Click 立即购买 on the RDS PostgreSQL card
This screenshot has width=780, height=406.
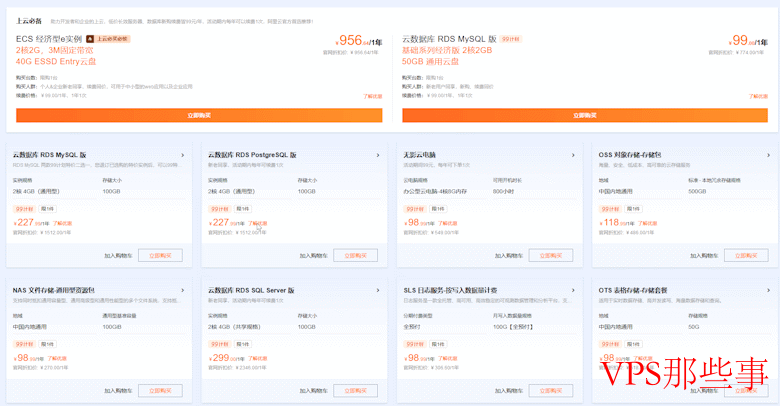[356, 256]
